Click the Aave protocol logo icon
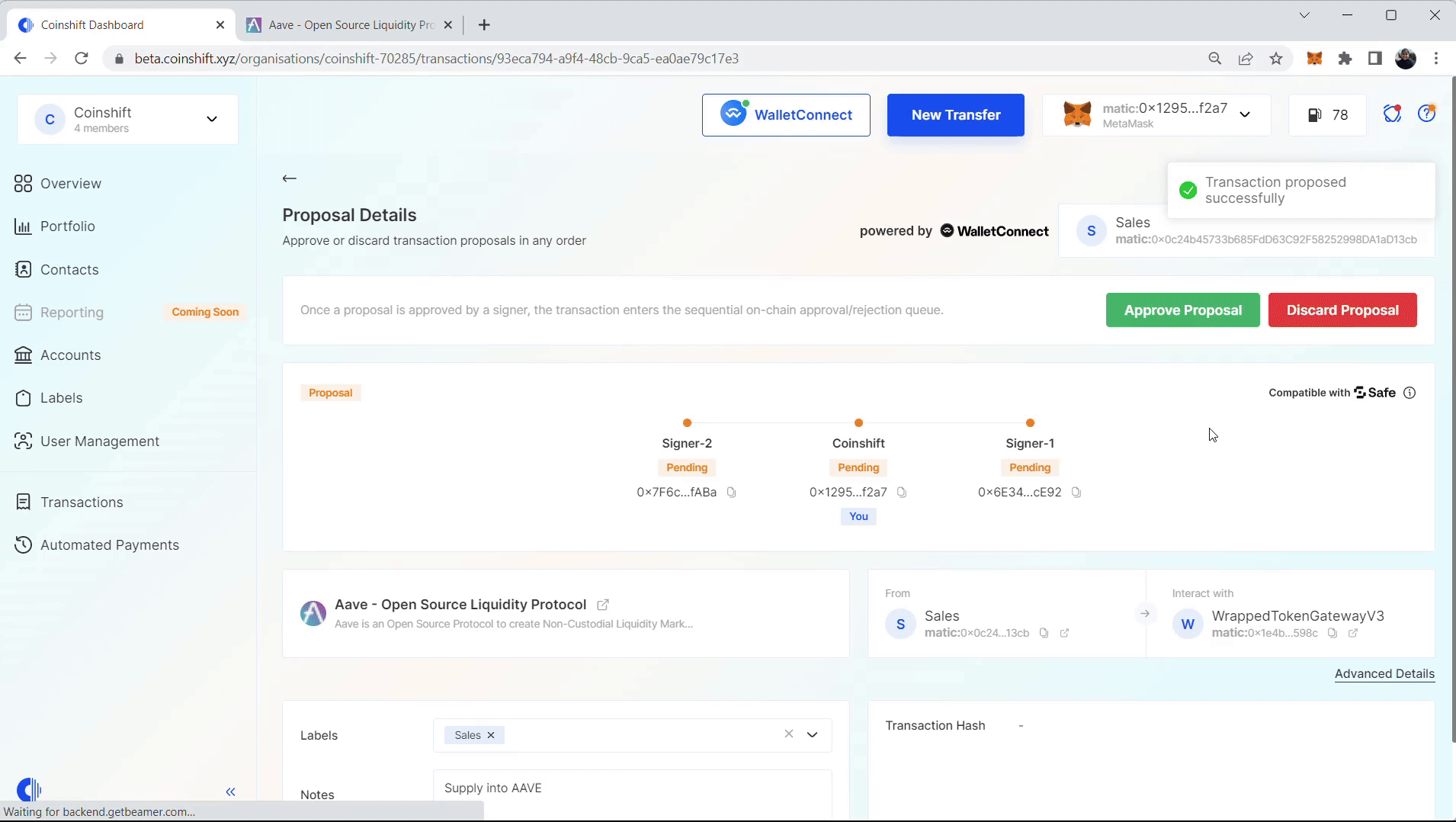The height and width of the screenshot is (822, 1456). [313, 613]
